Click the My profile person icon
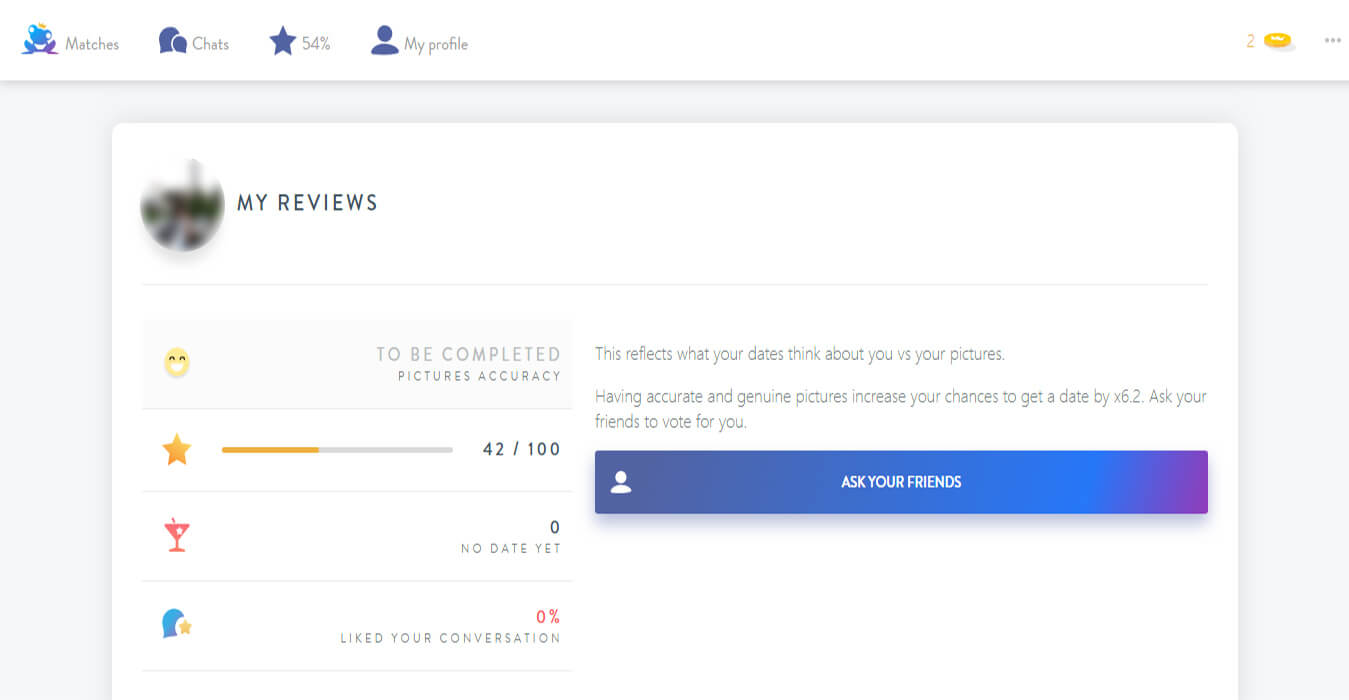Screen dimensions: 1349x700 (x=384, y=41)
